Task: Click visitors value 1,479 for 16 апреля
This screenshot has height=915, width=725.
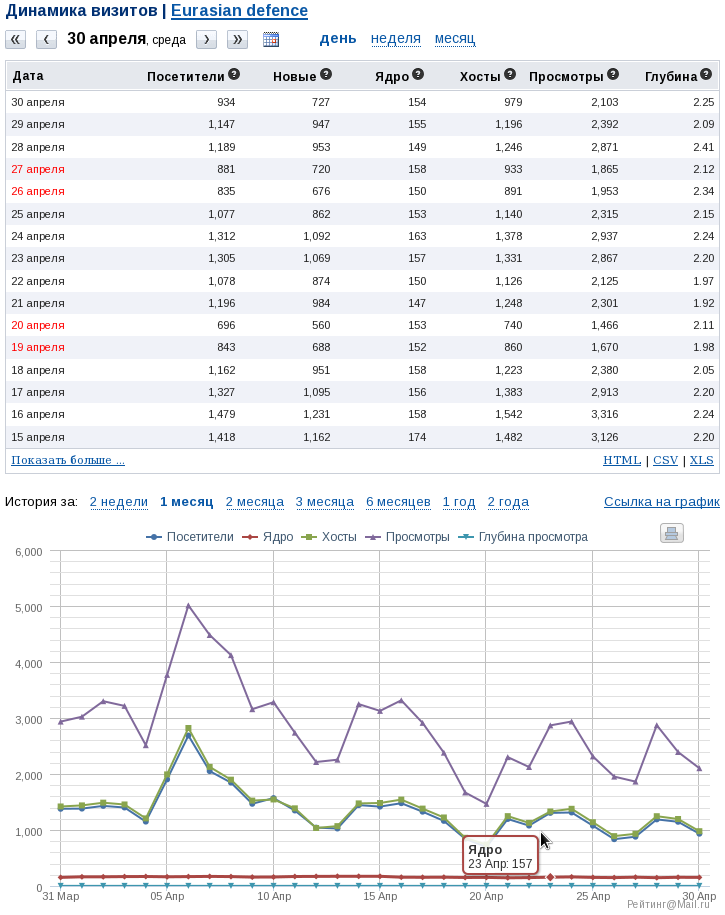Action: tap(222, 414)
